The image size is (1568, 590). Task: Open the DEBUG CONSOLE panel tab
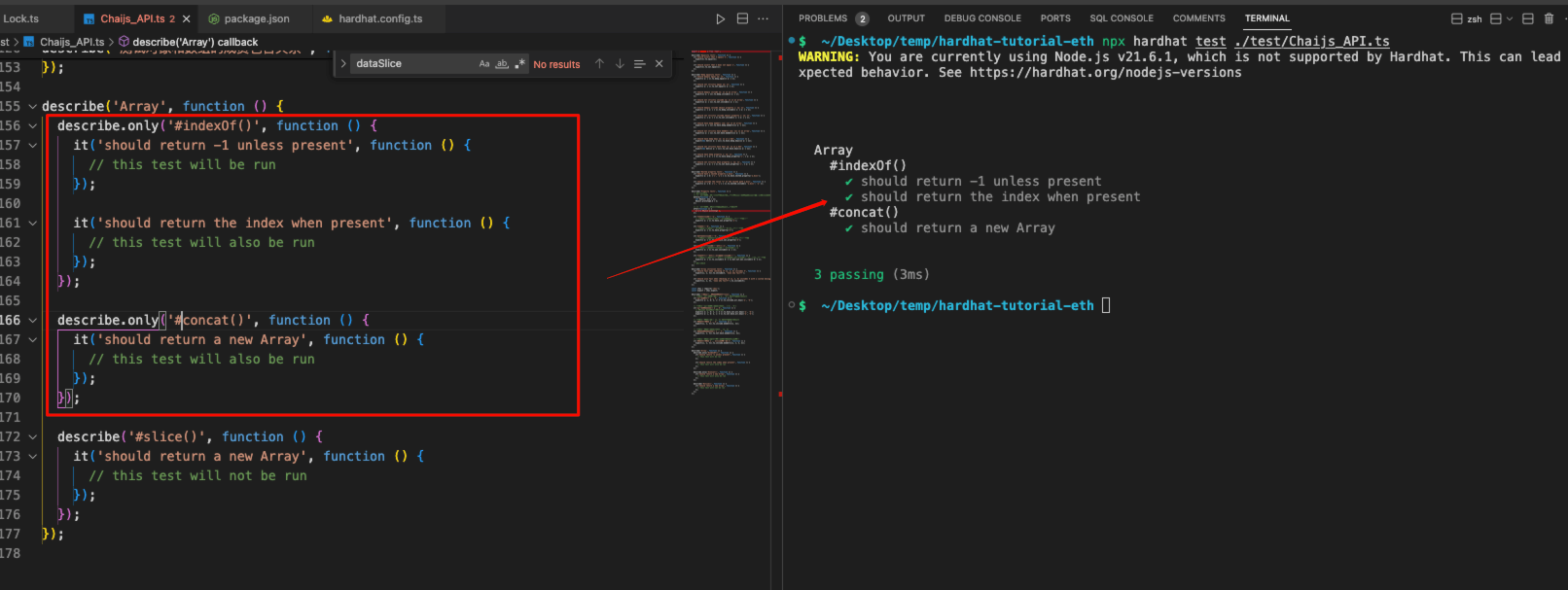click(982, 18)
